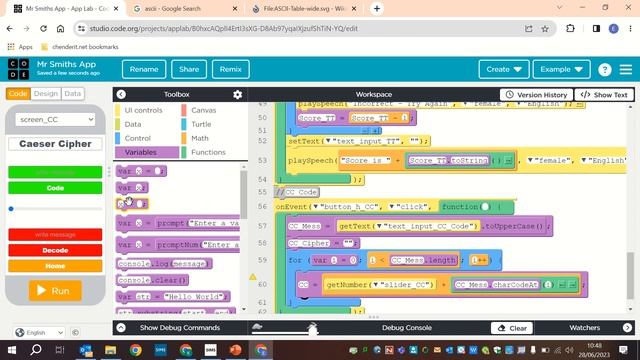Open the browser extensions puzzle icon
Viewport: 640px width, 360px height.
click(x=570, y=29)
